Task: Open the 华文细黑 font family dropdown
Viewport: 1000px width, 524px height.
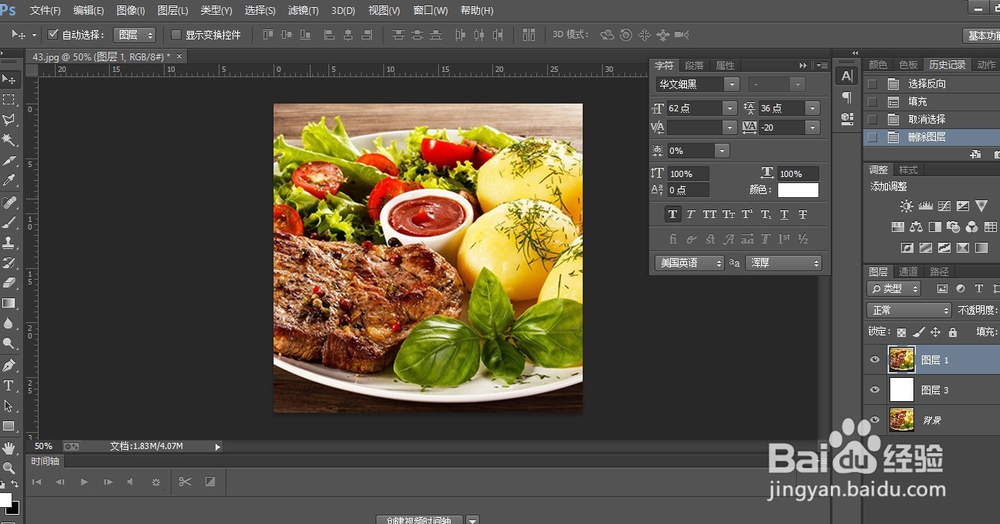Action: [732, 84]
